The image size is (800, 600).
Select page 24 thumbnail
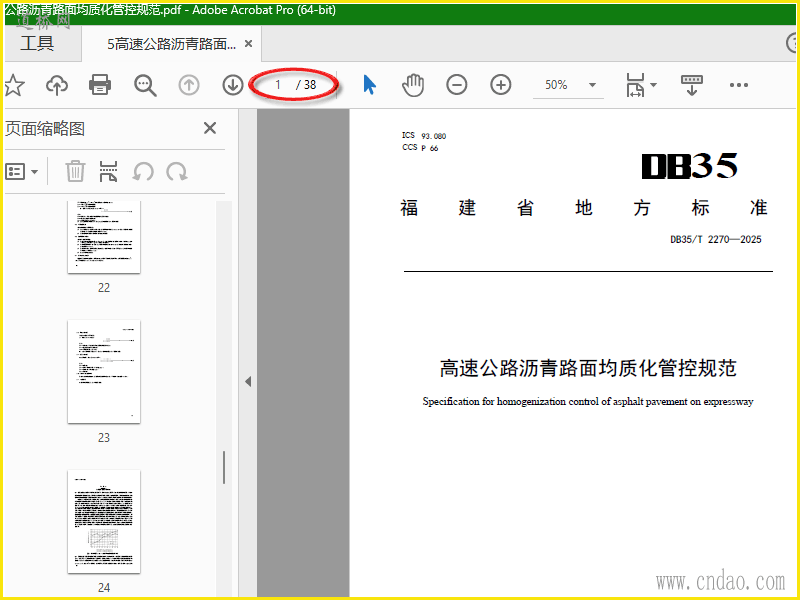(104, 521)
